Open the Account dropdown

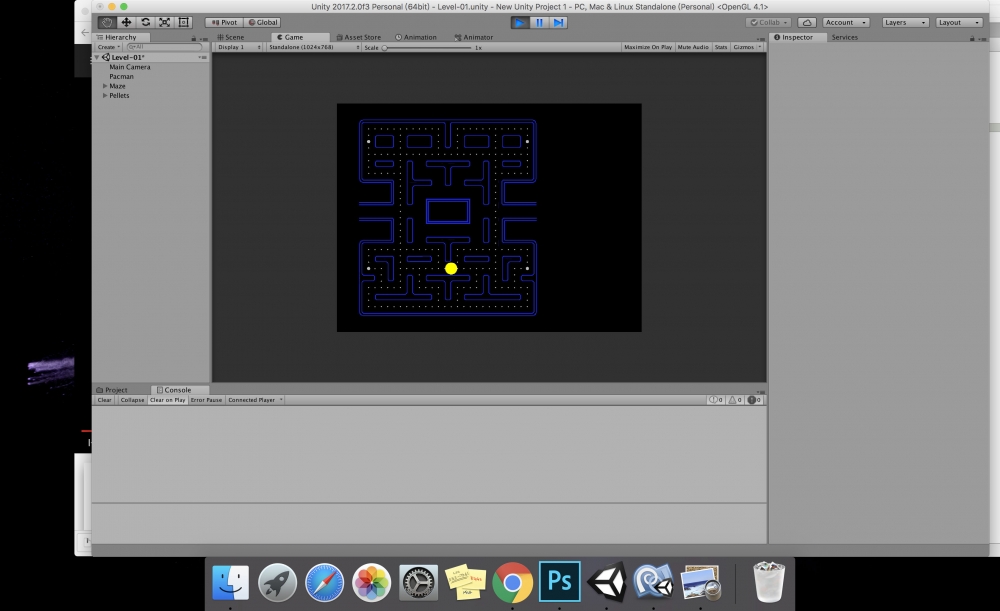846,22
